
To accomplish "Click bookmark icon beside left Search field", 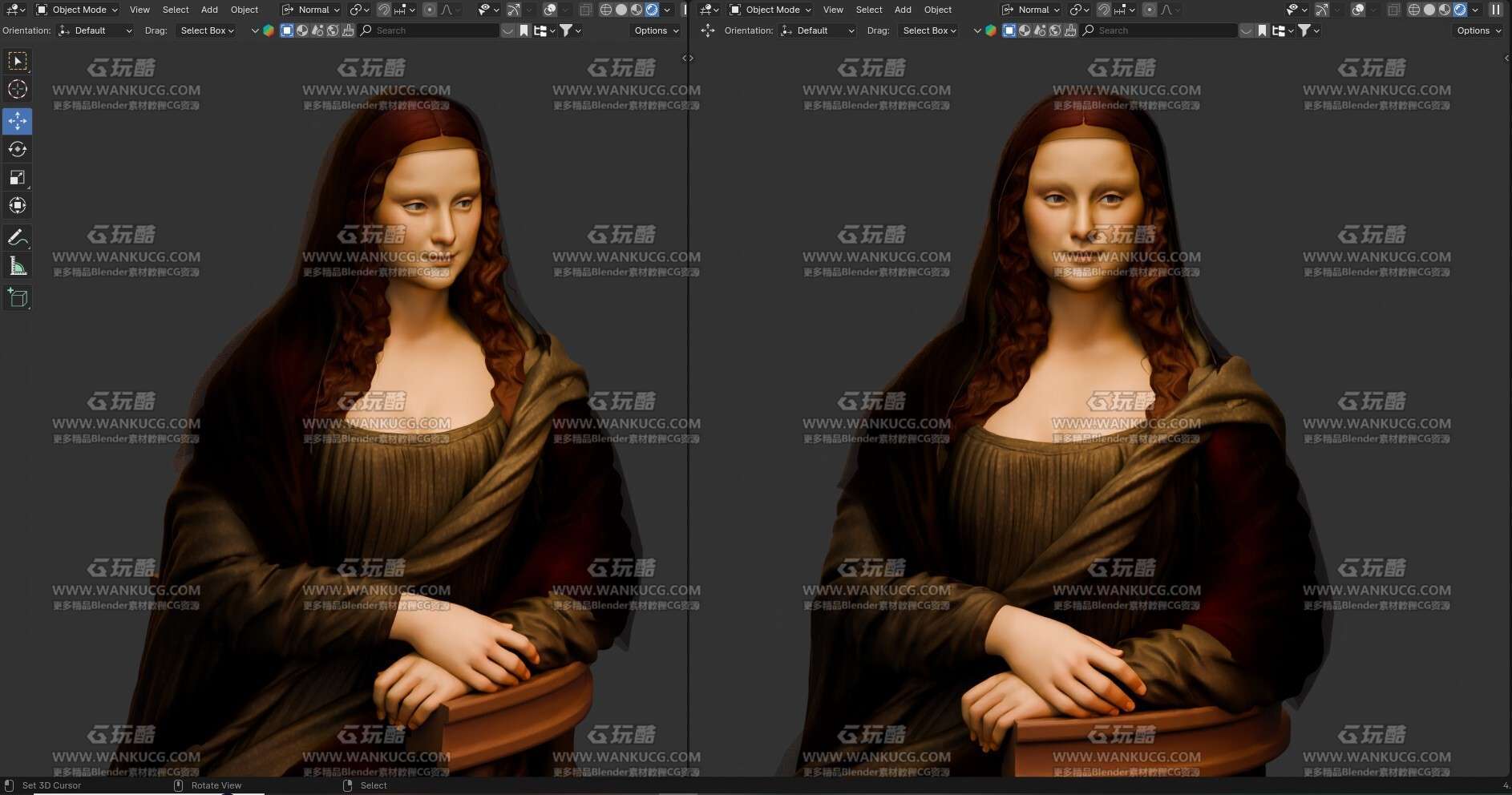I will 524,30.
